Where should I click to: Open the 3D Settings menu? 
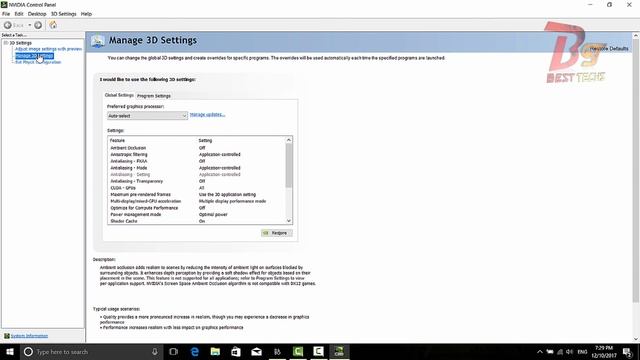coord(63,14)
